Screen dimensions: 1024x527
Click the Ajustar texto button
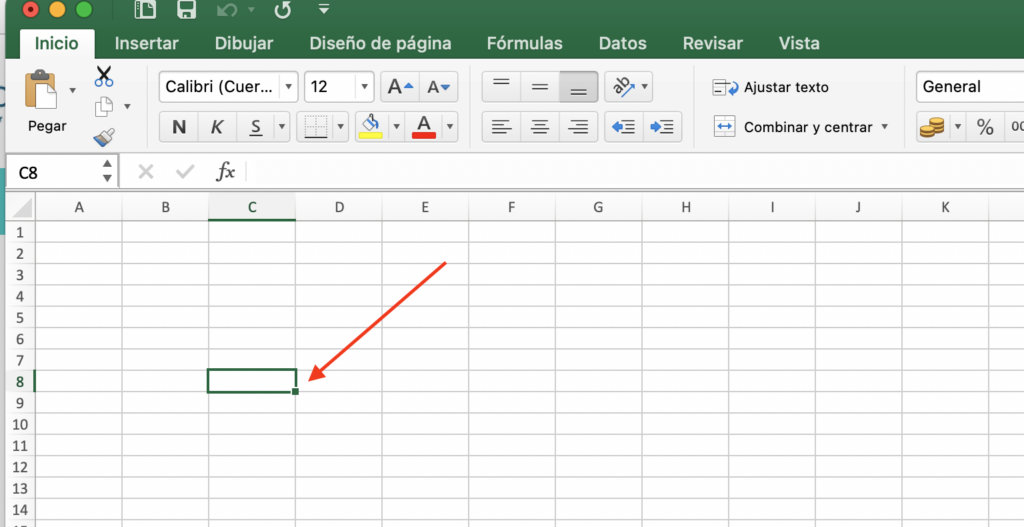(x=771, y=87)
